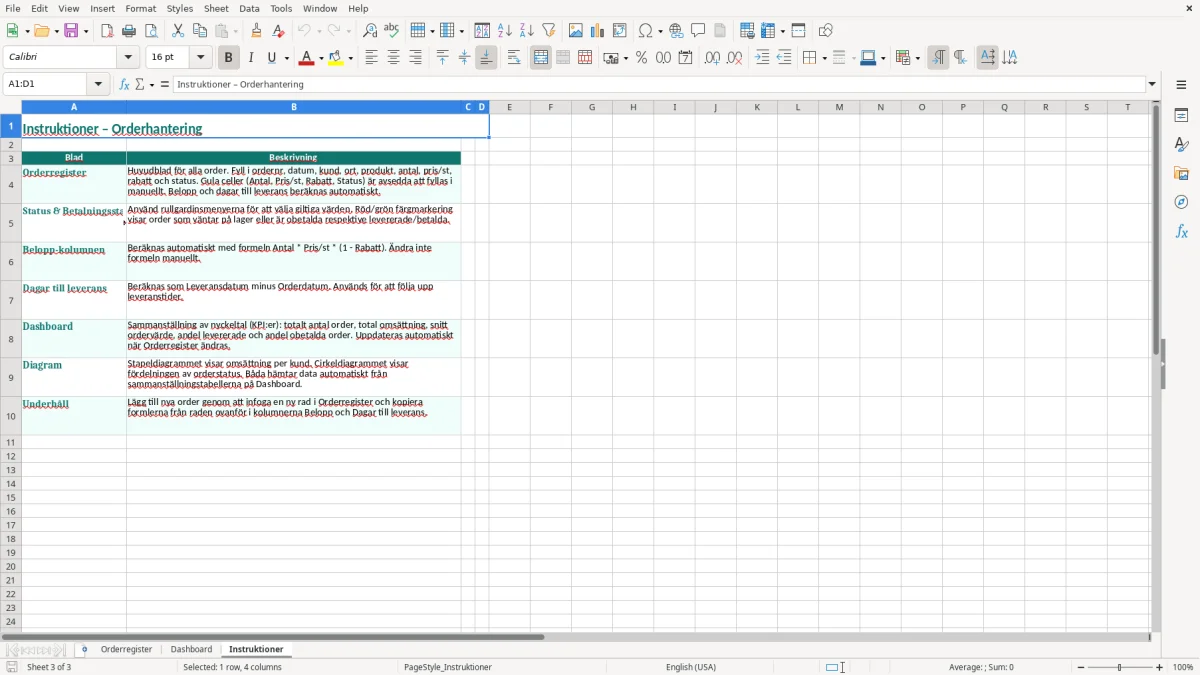Click the Copy icon
Viewport: 1200px width, 675px height.
(200, 31)
